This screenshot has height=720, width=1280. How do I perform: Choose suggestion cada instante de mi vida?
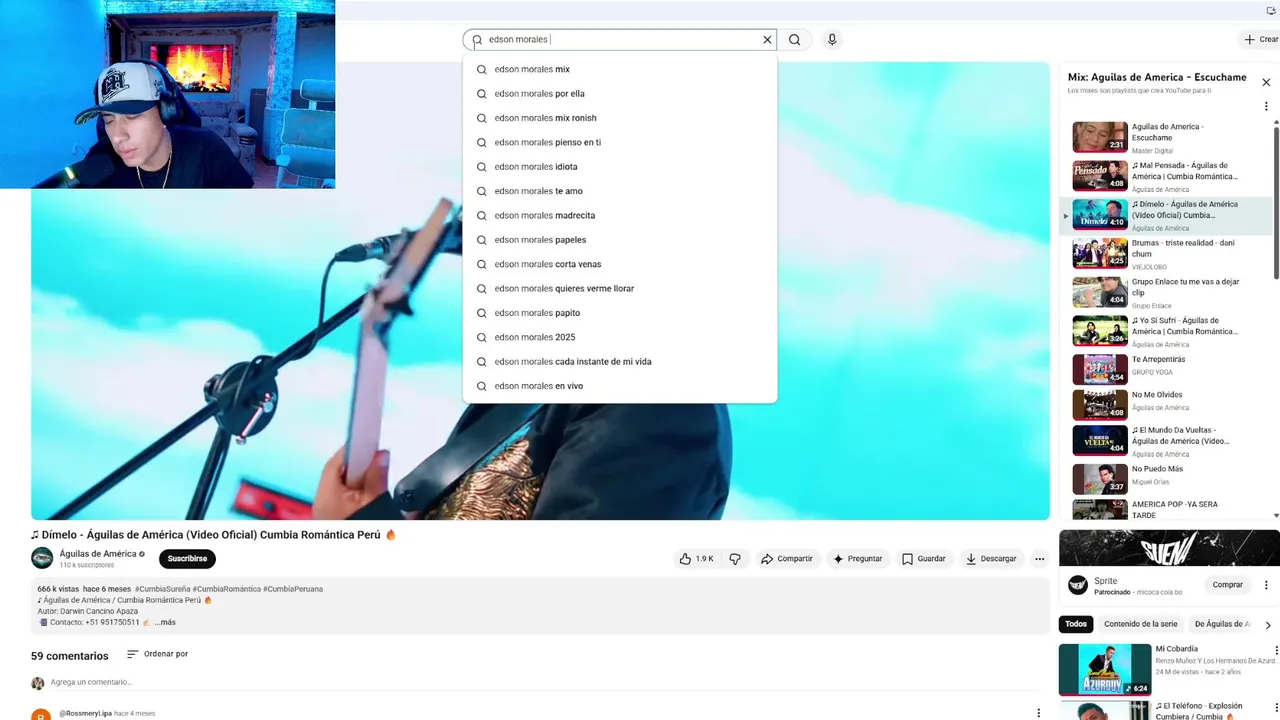tap(620, 361)
